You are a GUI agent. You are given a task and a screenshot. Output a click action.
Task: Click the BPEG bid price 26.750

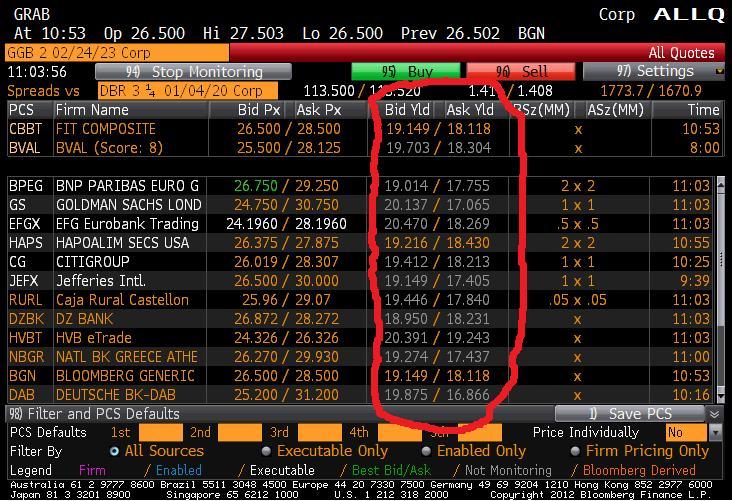[x=255, y=186]
